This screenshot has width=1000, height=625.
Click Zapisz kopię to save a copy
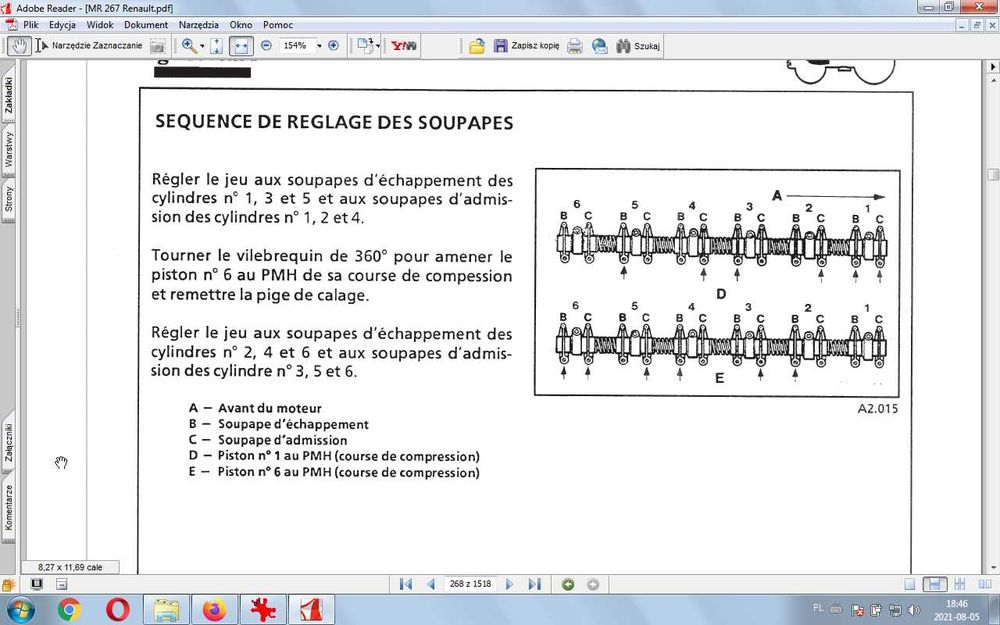point(527,46)
